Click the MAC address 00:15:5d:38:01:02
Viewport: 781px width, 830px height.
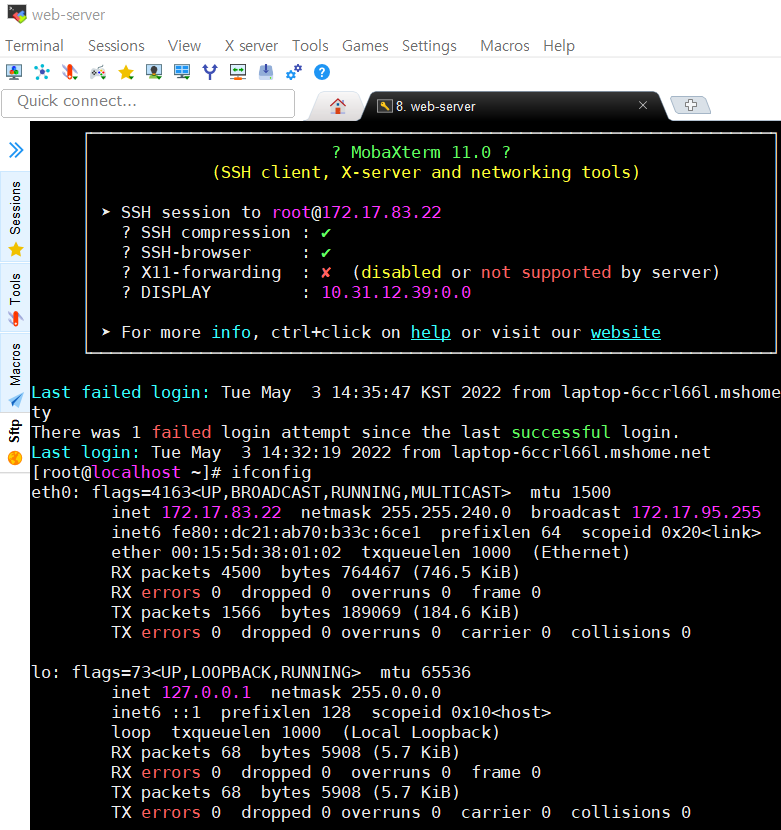[256, 552]
